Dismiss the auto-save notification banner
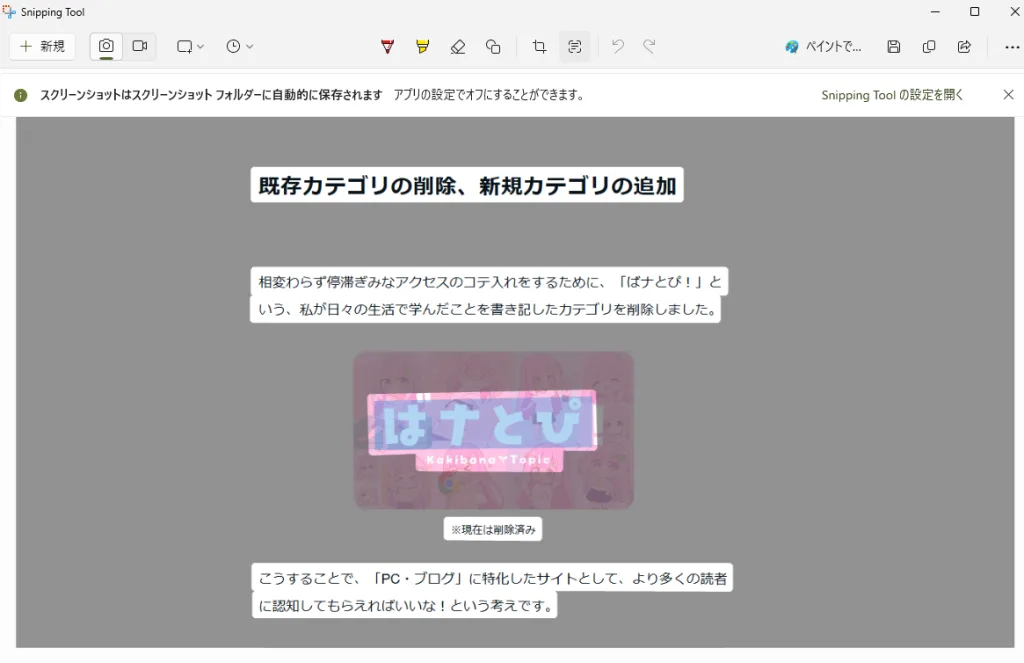Image resolution: width=1024 pixels, height=663 pixels. point(1008,94)
